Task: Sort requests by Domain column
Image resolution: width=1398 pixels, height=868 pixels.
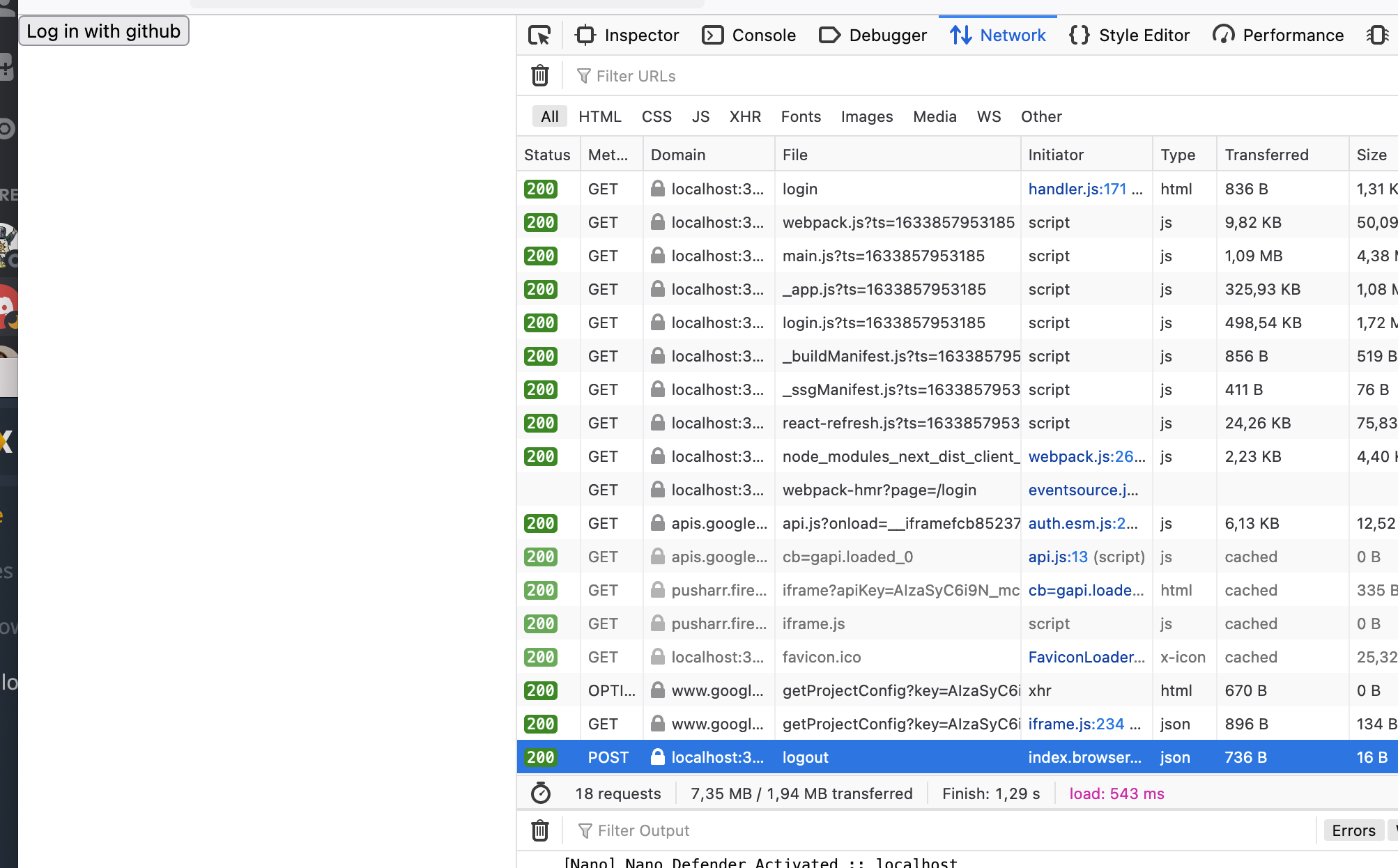Action: pyautogui.click(x=677, y=154)
